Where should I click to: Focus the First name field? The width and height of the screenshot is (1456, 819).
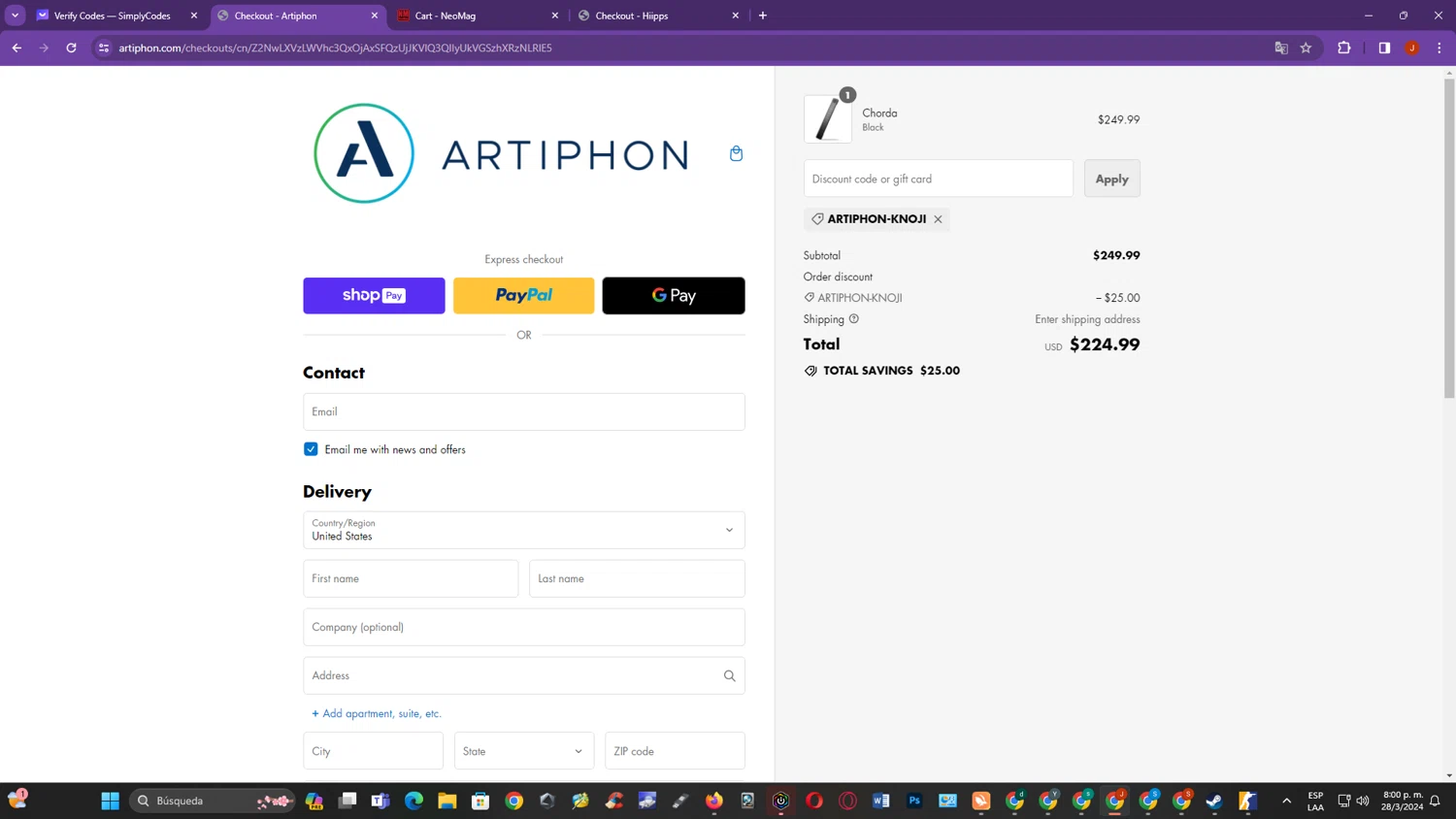pos(411,578)
